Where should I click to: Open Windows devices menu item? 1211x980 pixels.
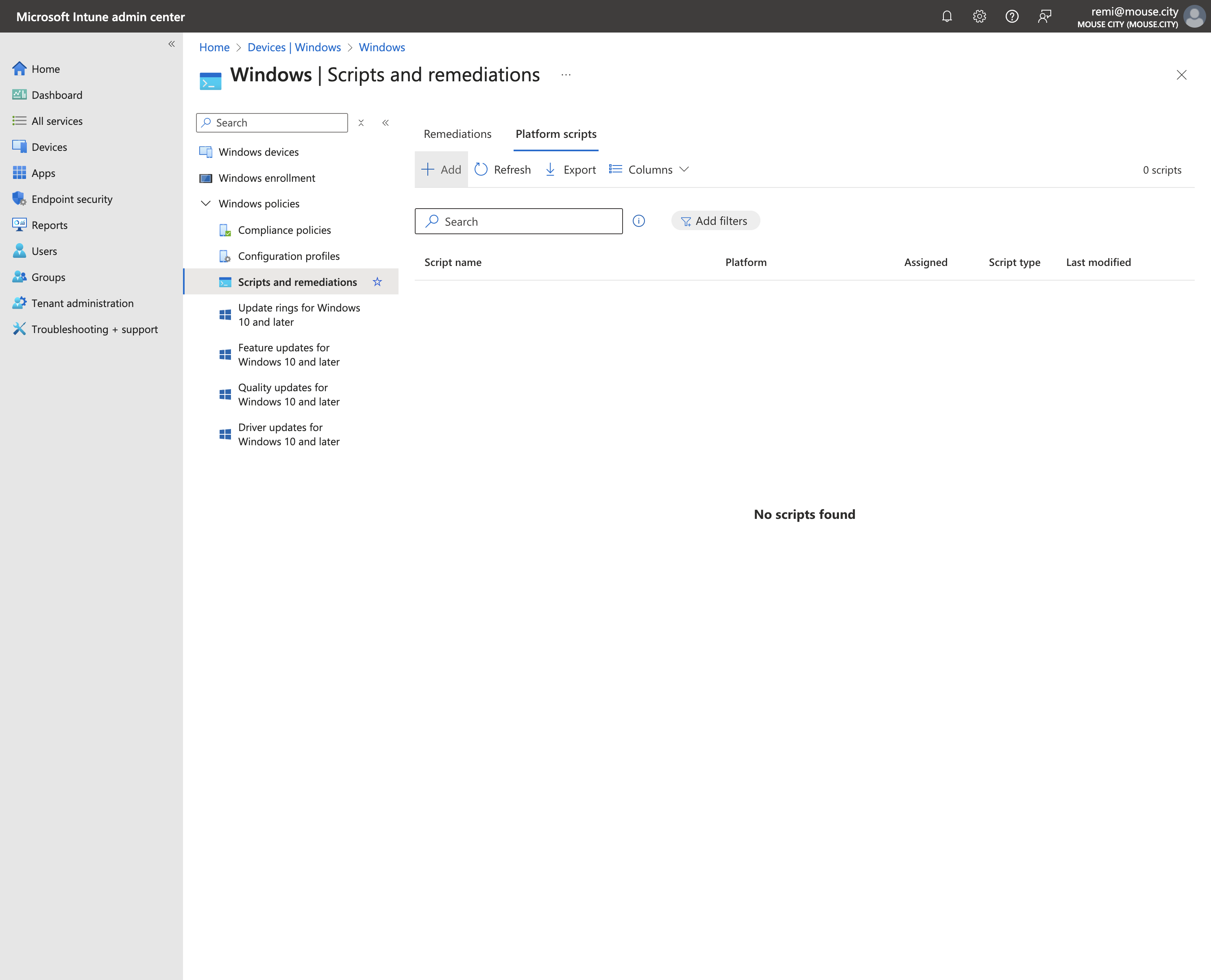[259, 152]
